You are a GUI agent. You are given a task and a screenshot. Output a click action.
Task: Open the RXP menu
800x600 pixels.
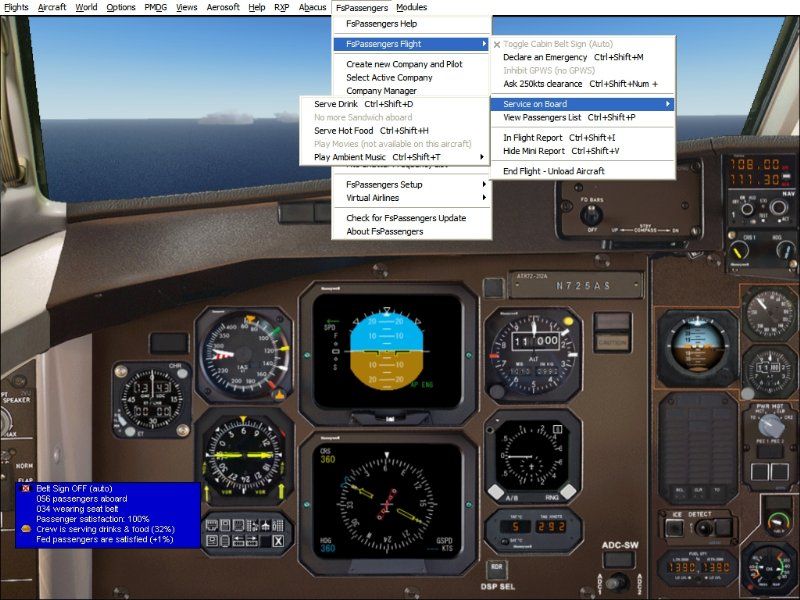(282, 7)
